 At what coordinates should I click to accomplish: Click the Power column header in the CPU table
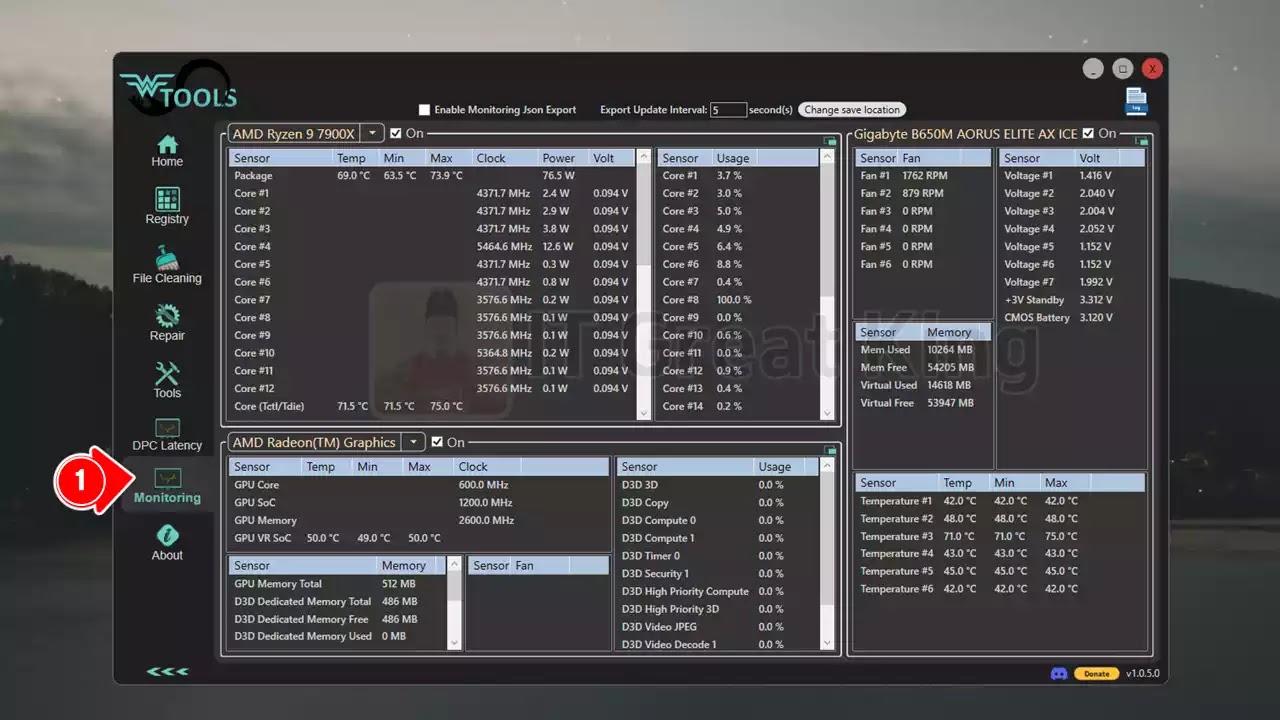[x=563, y=158]
